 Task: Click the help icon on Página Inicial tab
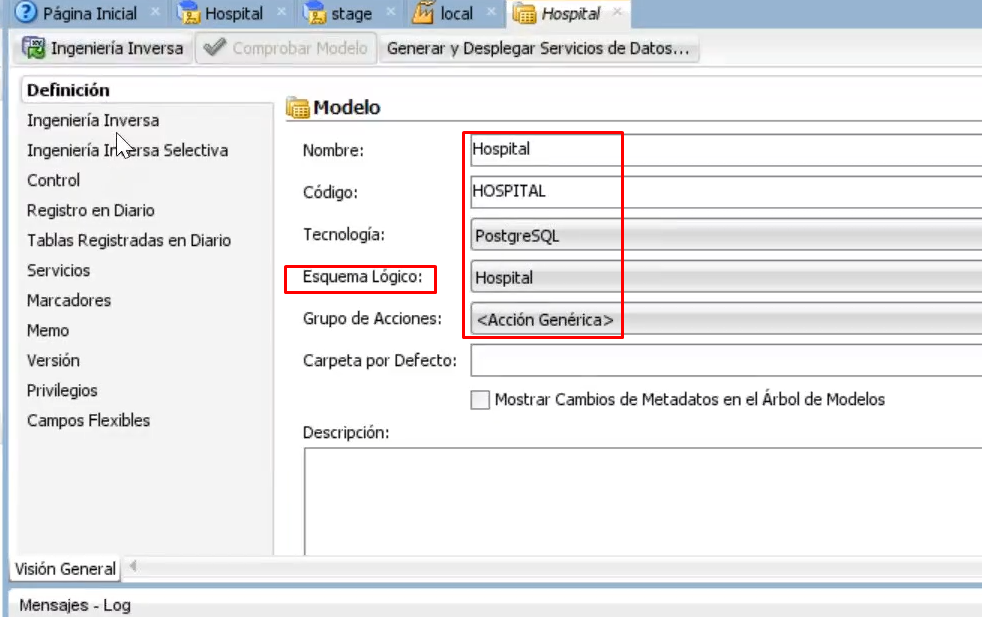25,12
